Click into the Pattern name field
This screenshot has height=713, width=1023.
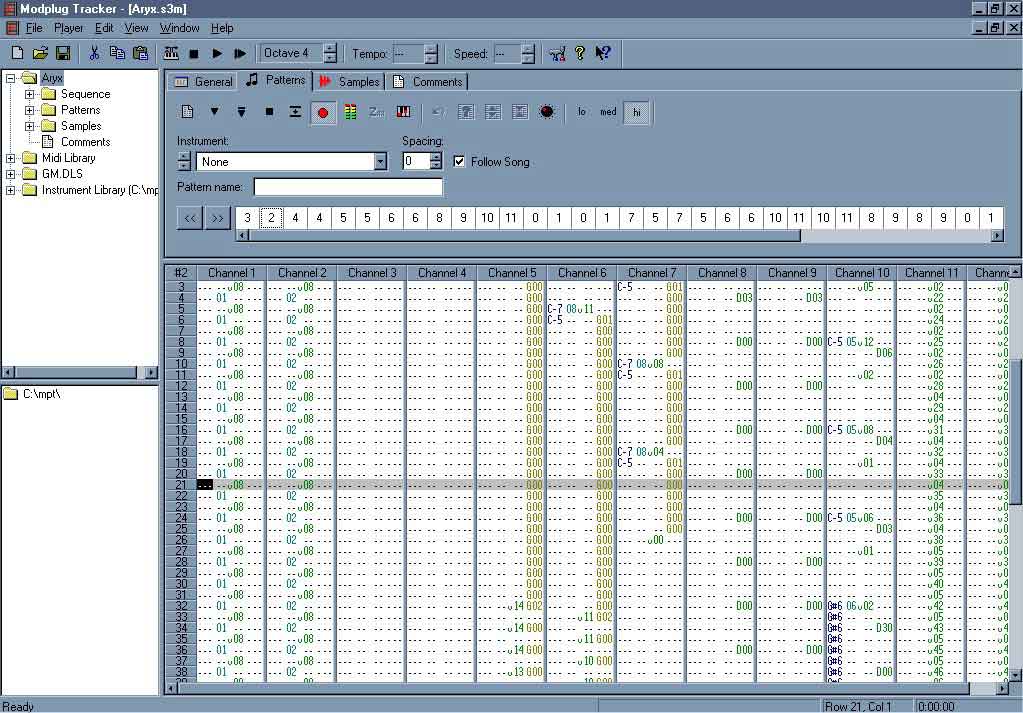(347, 187)
